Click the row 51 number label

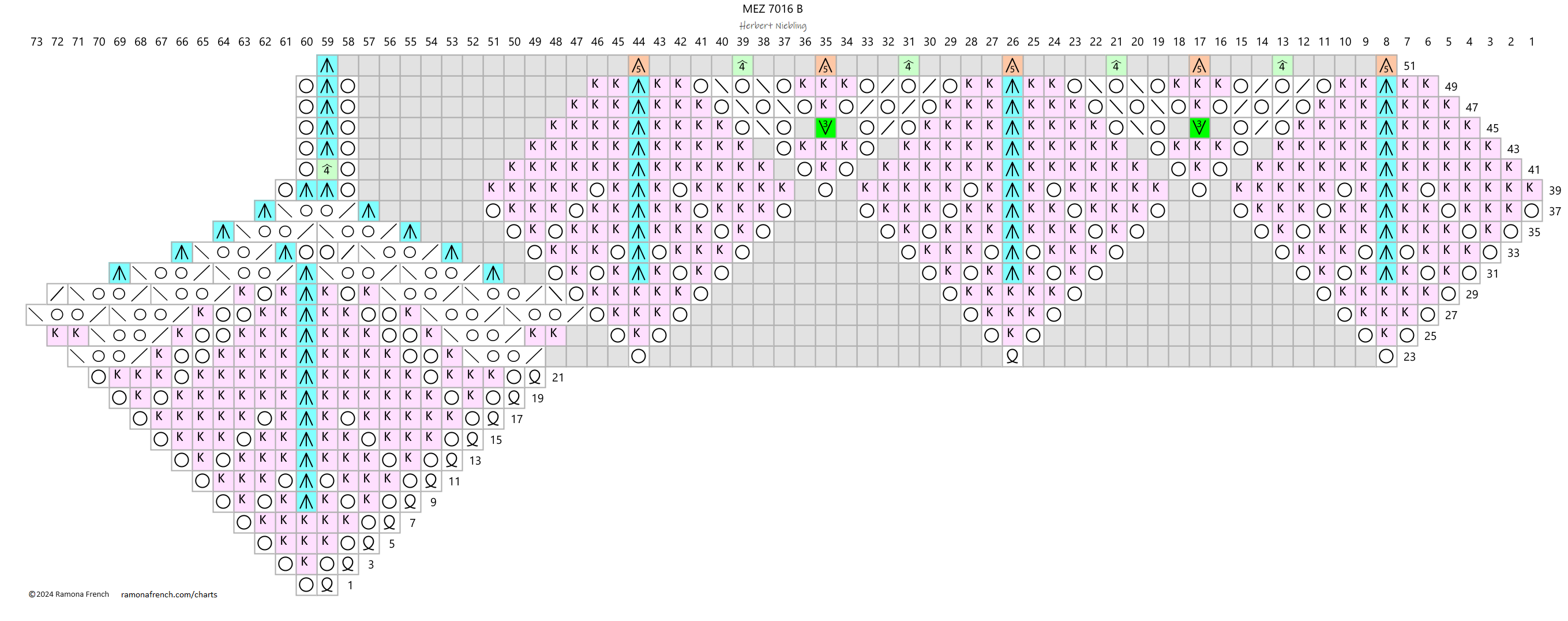pos(1409,66)
